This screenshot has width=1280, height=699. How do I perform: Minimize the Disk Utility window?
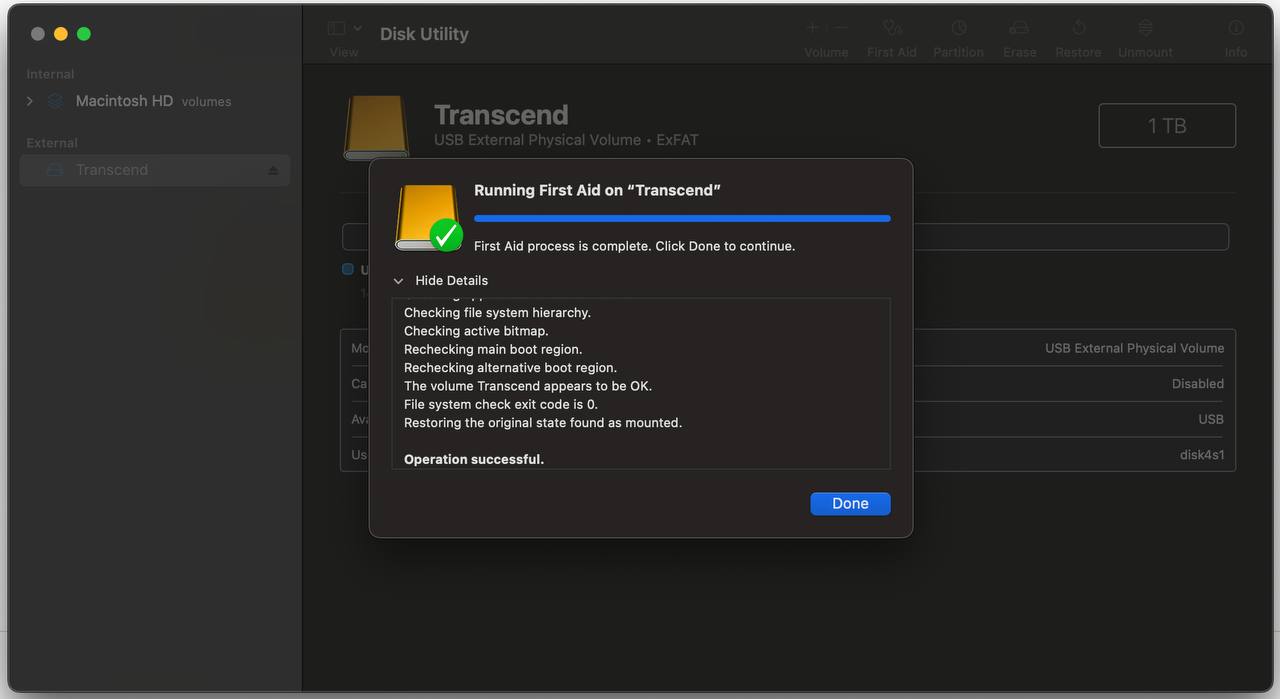point(61,34)
